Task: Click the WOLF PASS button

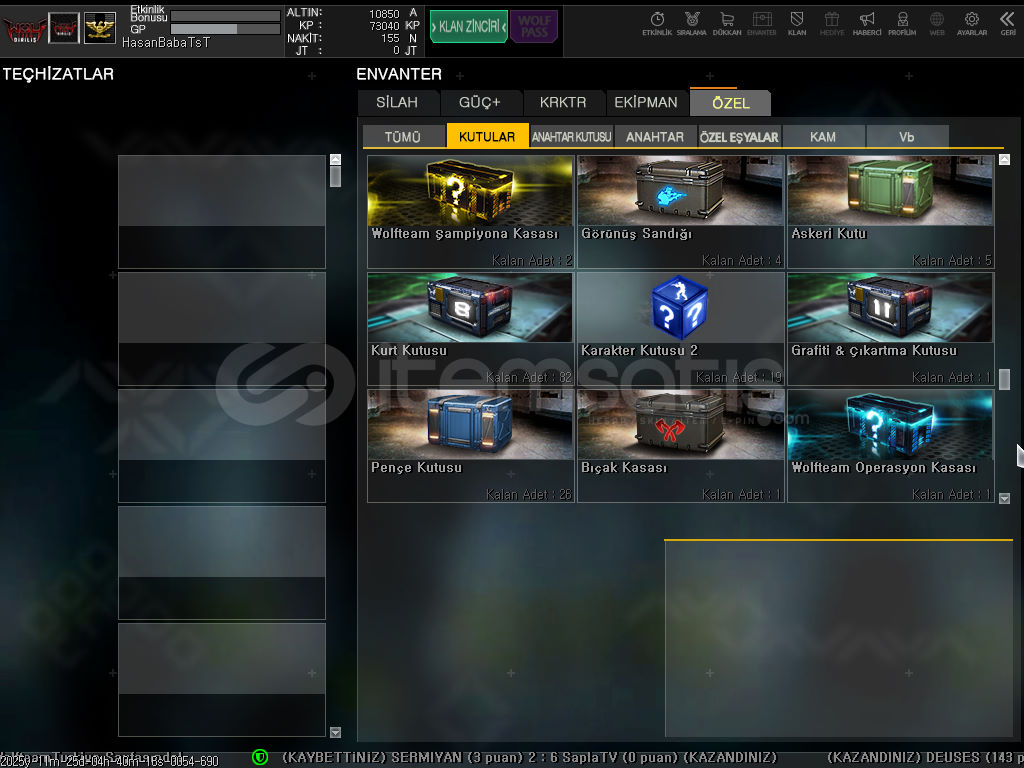Action: (534, 27)
